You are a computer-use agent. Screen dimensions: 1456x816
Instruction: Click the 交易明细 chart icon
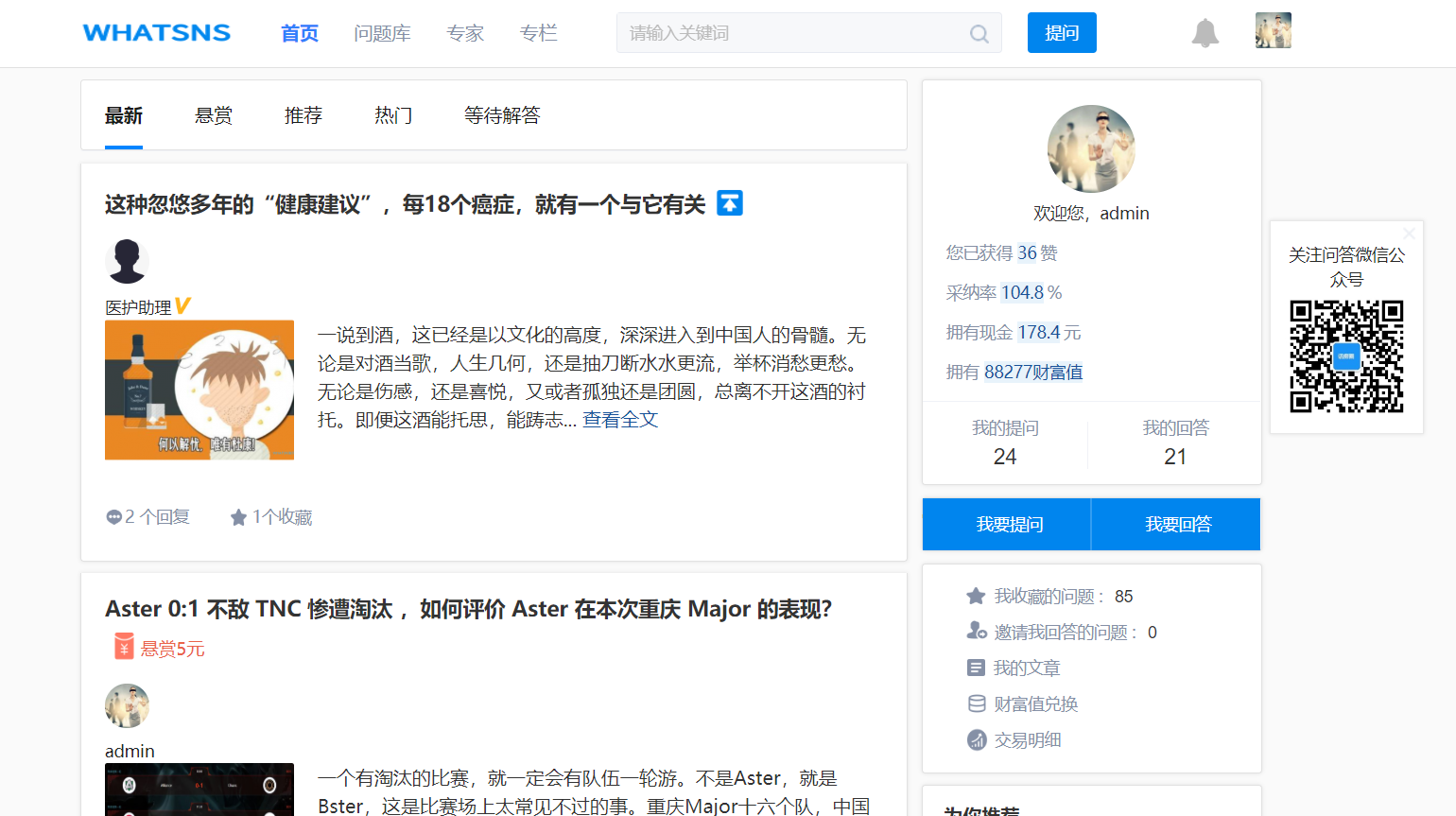tap(977, 740)
